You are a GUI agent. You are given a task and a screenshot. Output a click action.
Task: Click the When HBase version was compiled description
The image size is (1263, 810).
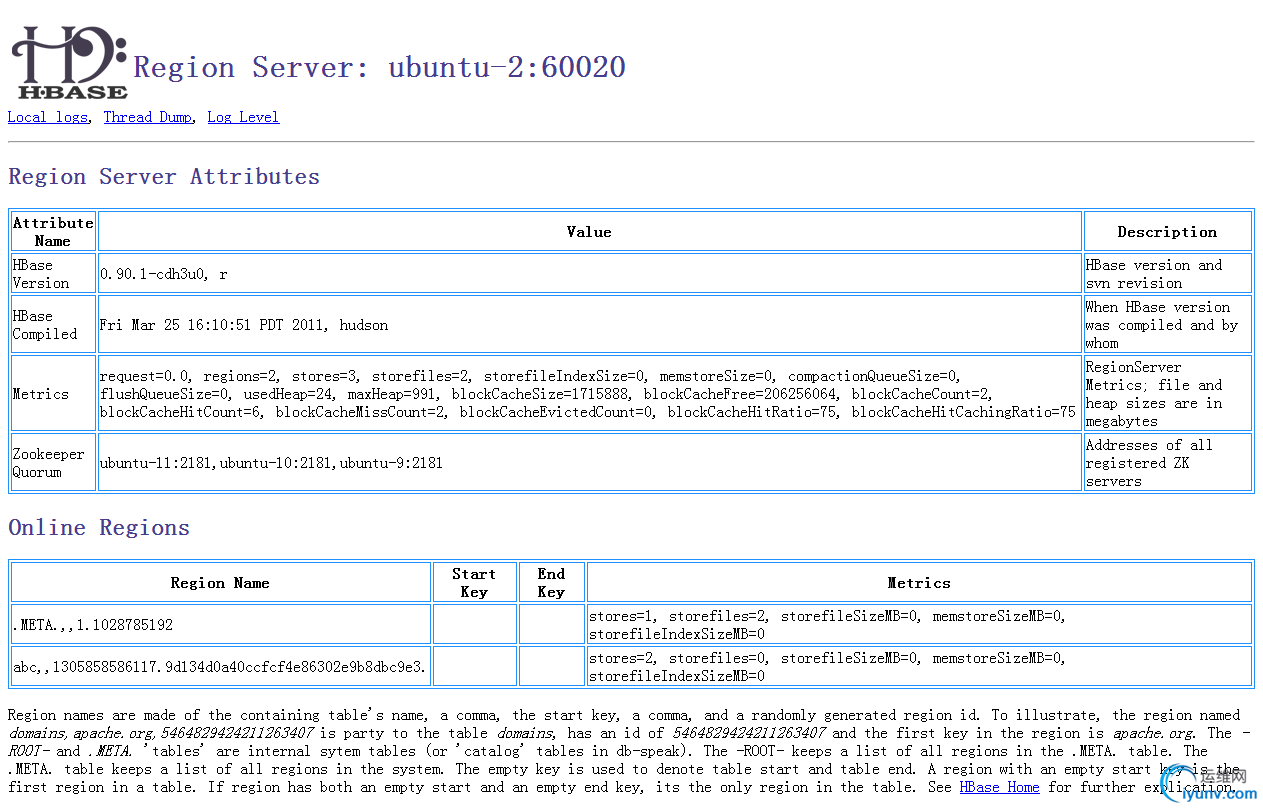1167,324
